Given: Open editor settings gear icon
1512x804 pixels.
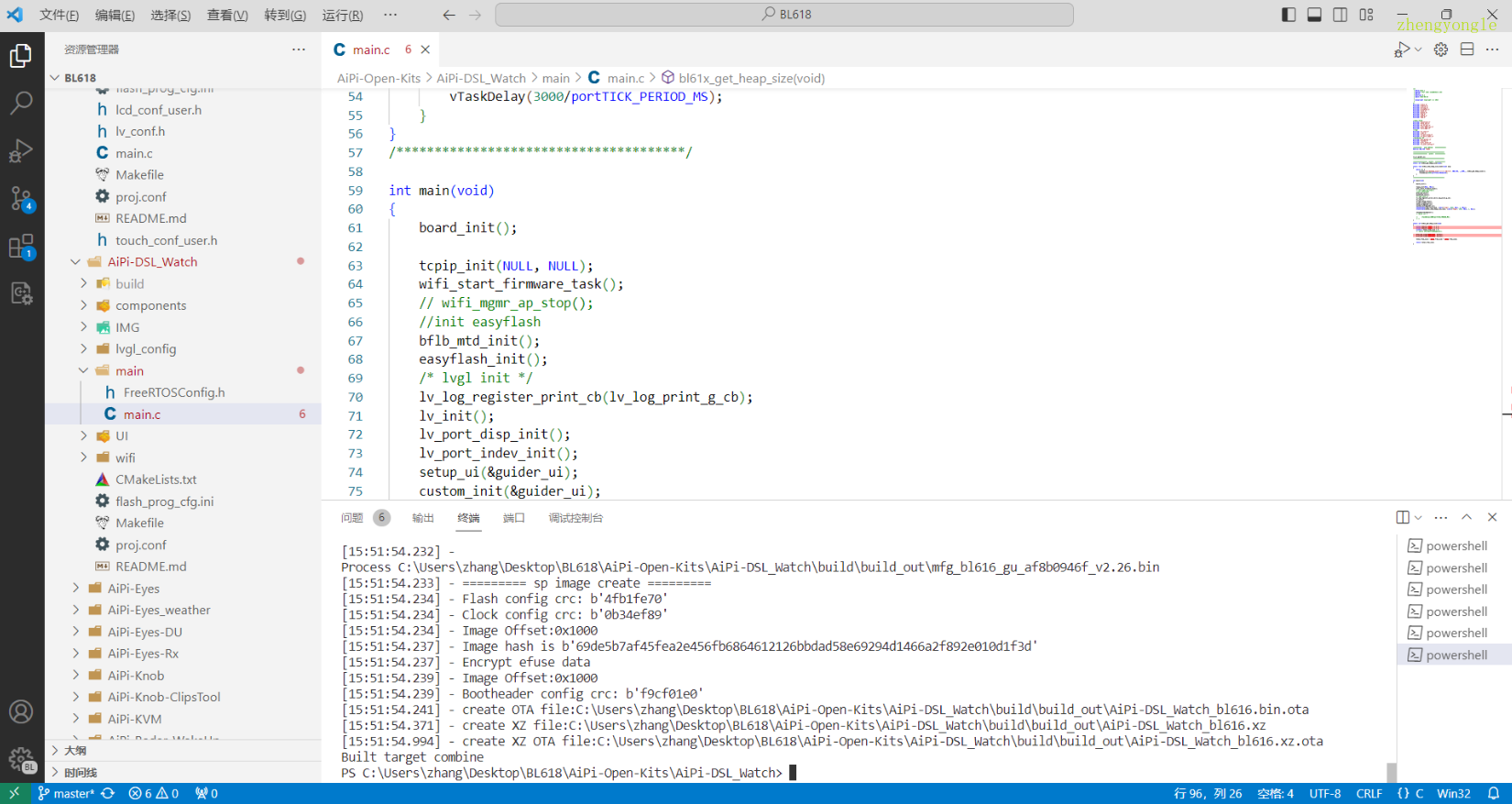Looking at the screenshot, I should (x=1441, y=50).
